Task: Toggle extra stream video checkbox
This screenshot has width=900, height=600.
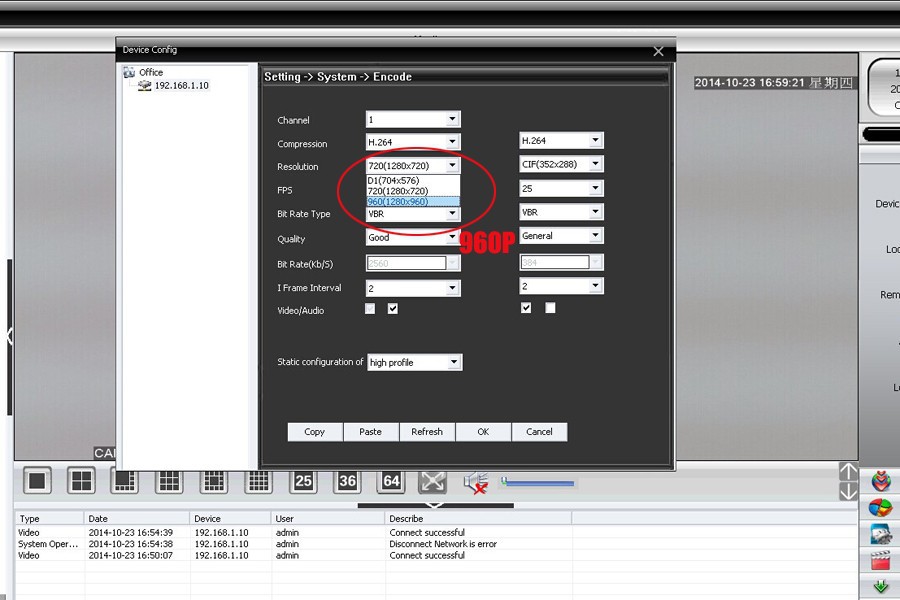Action: [527, 308]
